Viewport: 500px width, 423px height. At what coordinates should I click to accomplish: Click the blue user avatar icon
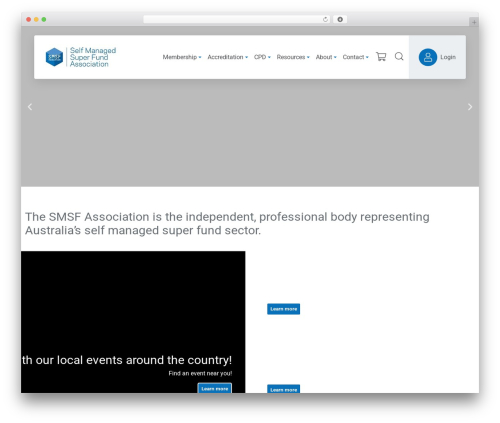click(428, 57)
